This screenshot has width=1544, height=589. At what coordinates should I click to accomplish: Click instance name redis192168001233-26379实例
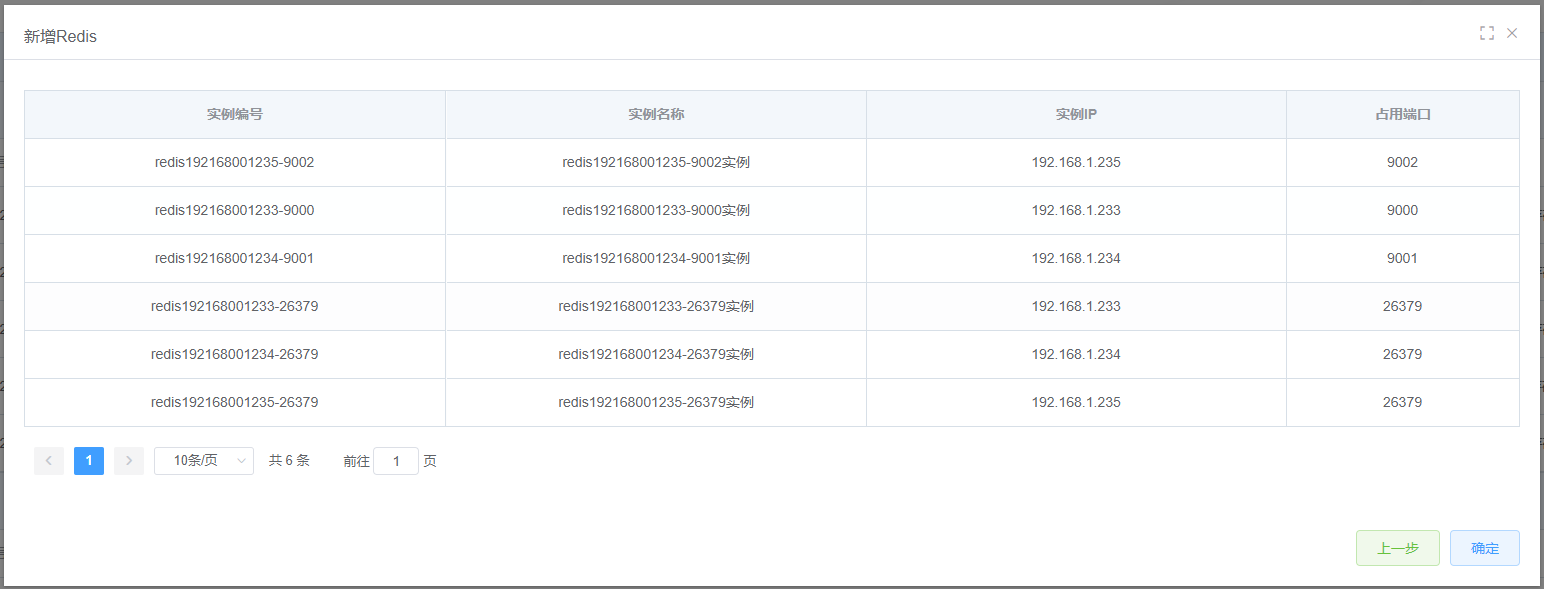pos(656,306)
